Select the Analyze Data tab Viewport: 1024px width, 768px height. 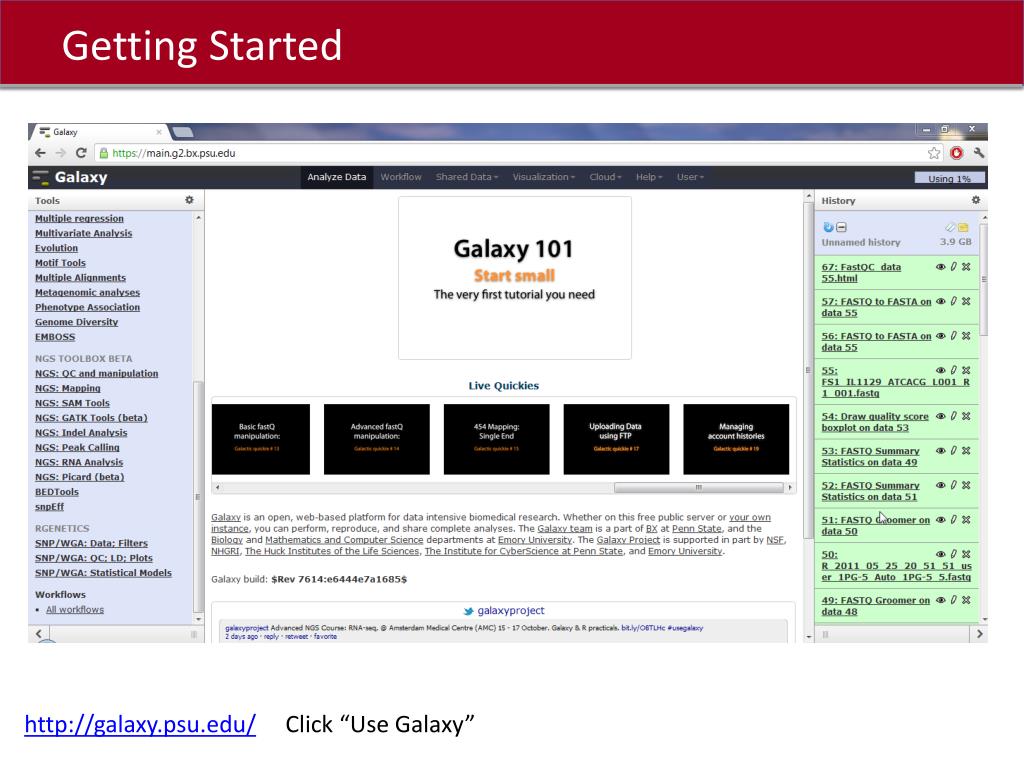tap(336, 177)
